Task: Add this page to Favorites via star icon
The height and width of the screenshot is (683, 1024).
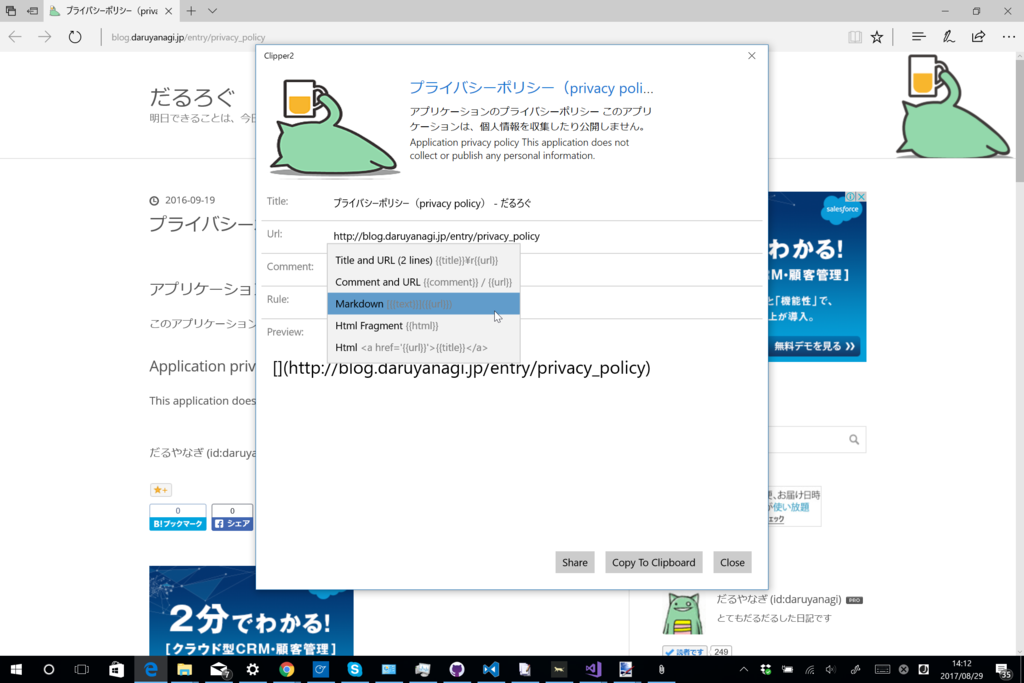Action: 877,36
